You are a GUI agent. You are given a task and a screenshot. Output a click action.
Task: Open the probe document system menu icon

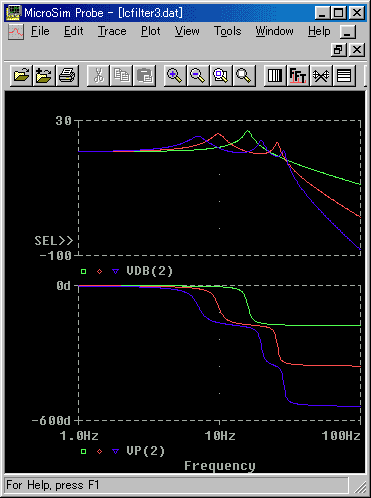coord(16,32)
